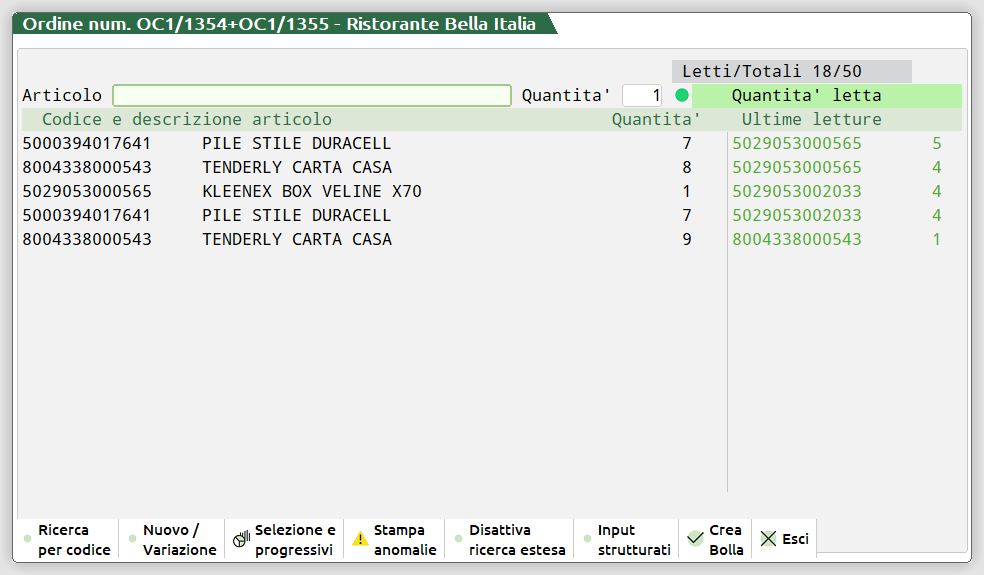The height and width of the screenshot is (575, 984).
Task: Click the Esci X icon
Action: click(768, 539)
